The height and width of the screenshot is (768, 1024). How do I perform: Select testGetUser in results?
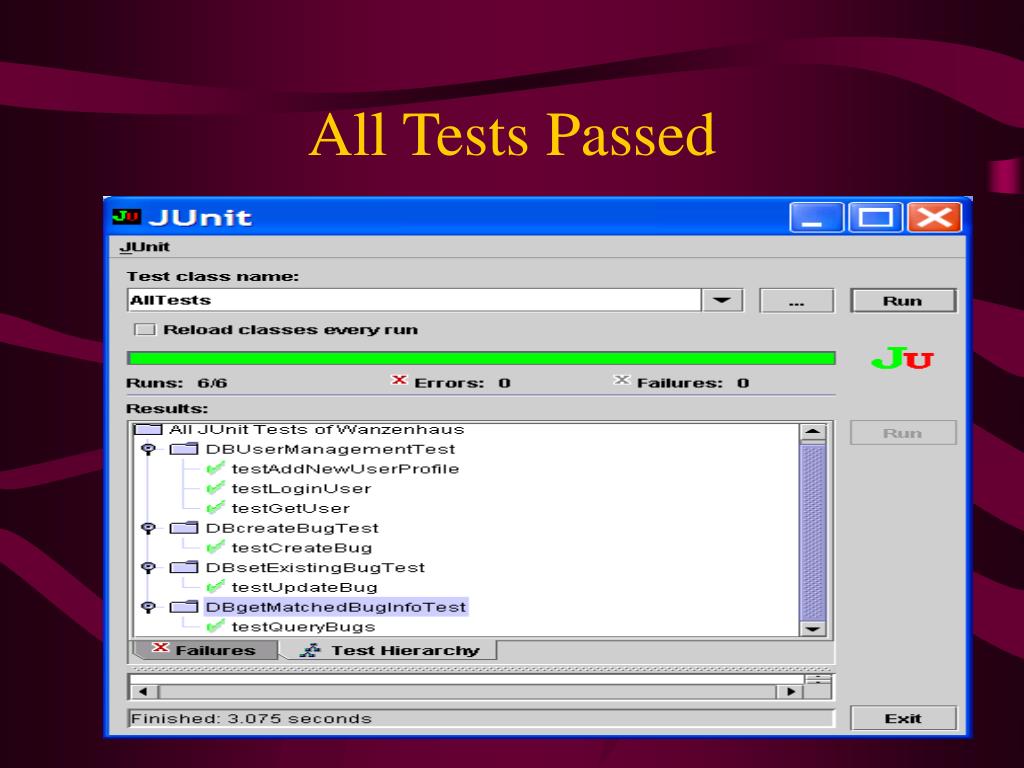tap(290, 507)
